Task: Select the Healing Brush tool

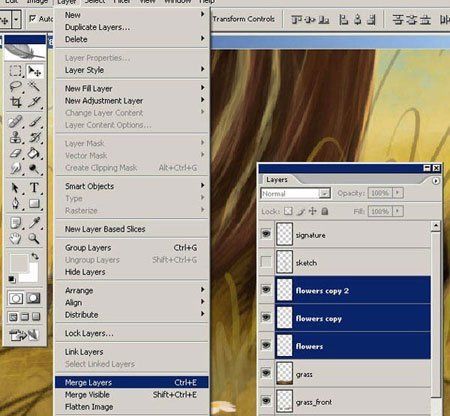Action: coord(15,122)
